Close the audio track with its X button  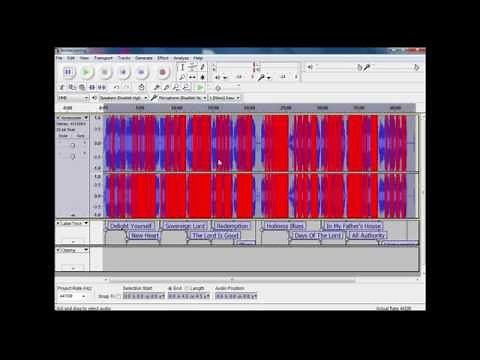coord(58,118)
